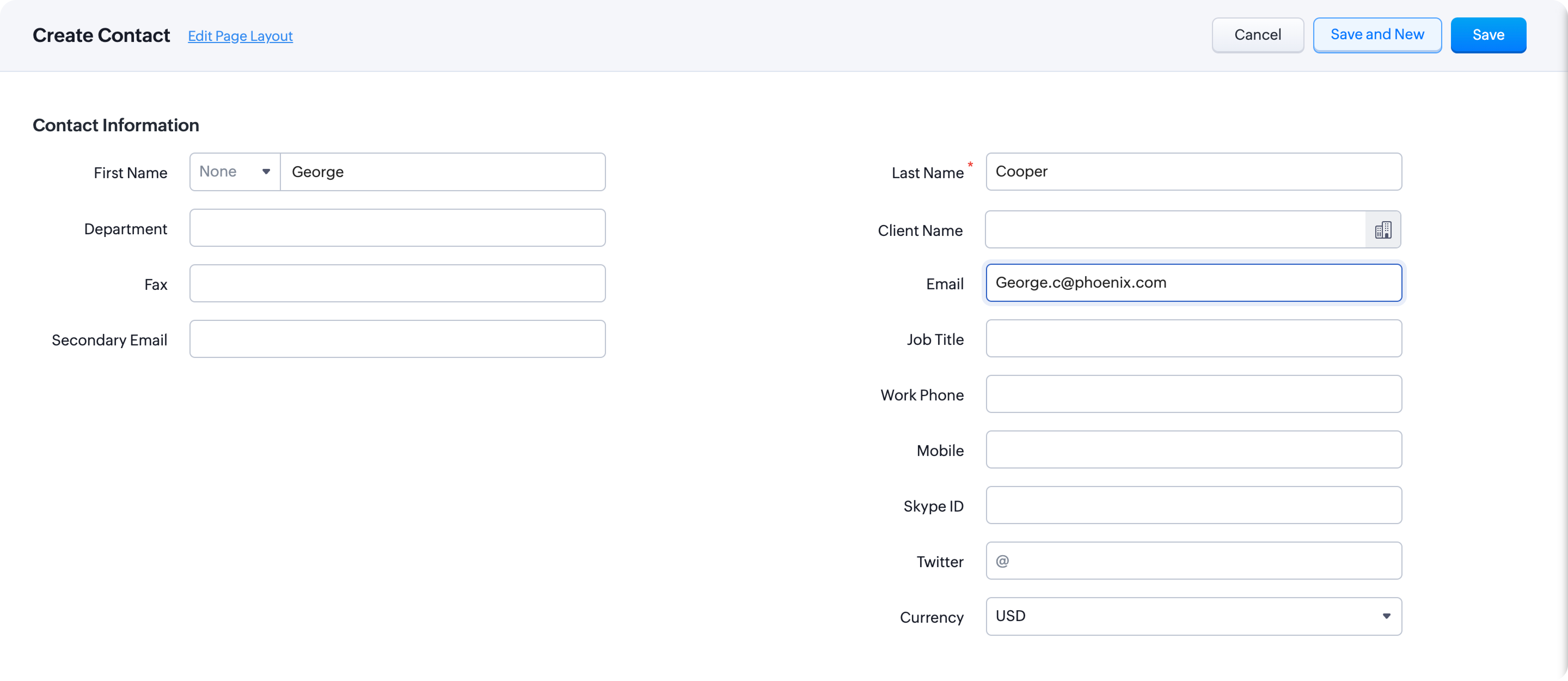Viewport: 1568px width, 681px height.
Task: Click into the Last Name field
Action: 1193,172
